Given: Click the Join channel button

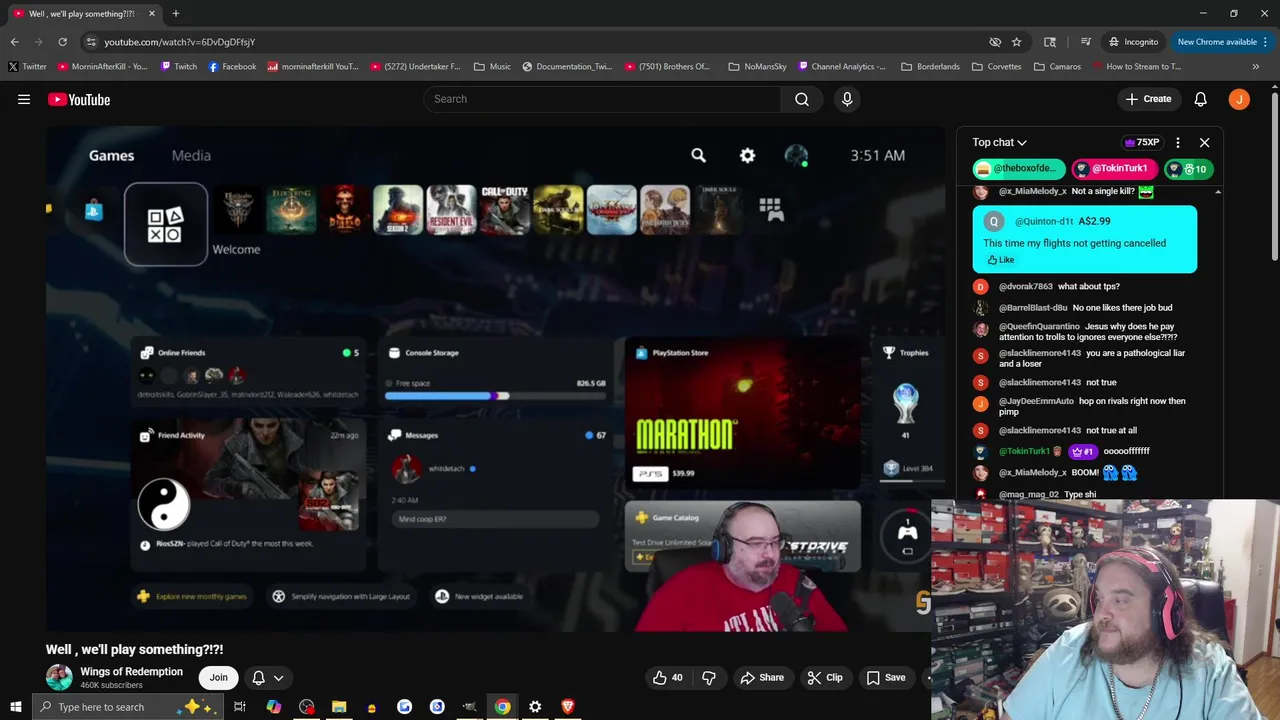Looking at the screenshot, I should [218, 677].
